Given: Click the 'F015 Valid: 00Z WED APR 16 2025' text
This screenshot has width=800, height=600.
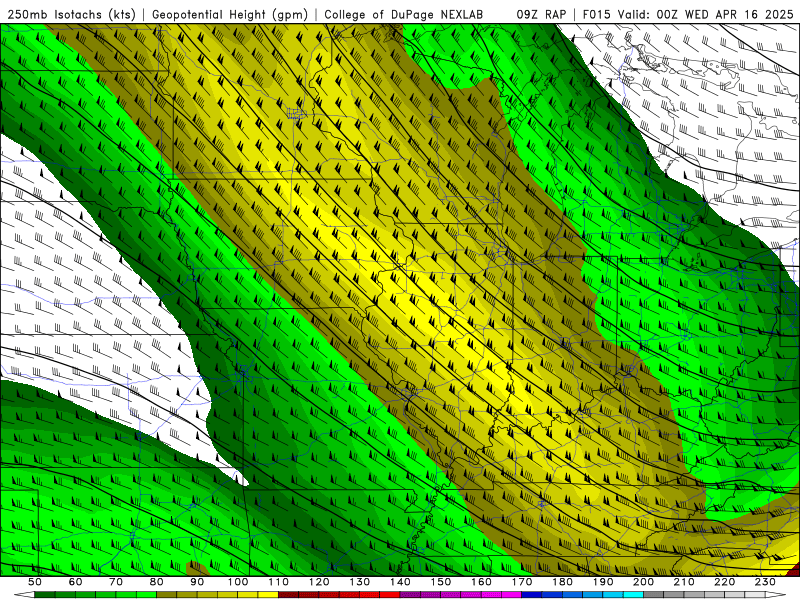Looking at the screenshot, I should tap(688, 14).
